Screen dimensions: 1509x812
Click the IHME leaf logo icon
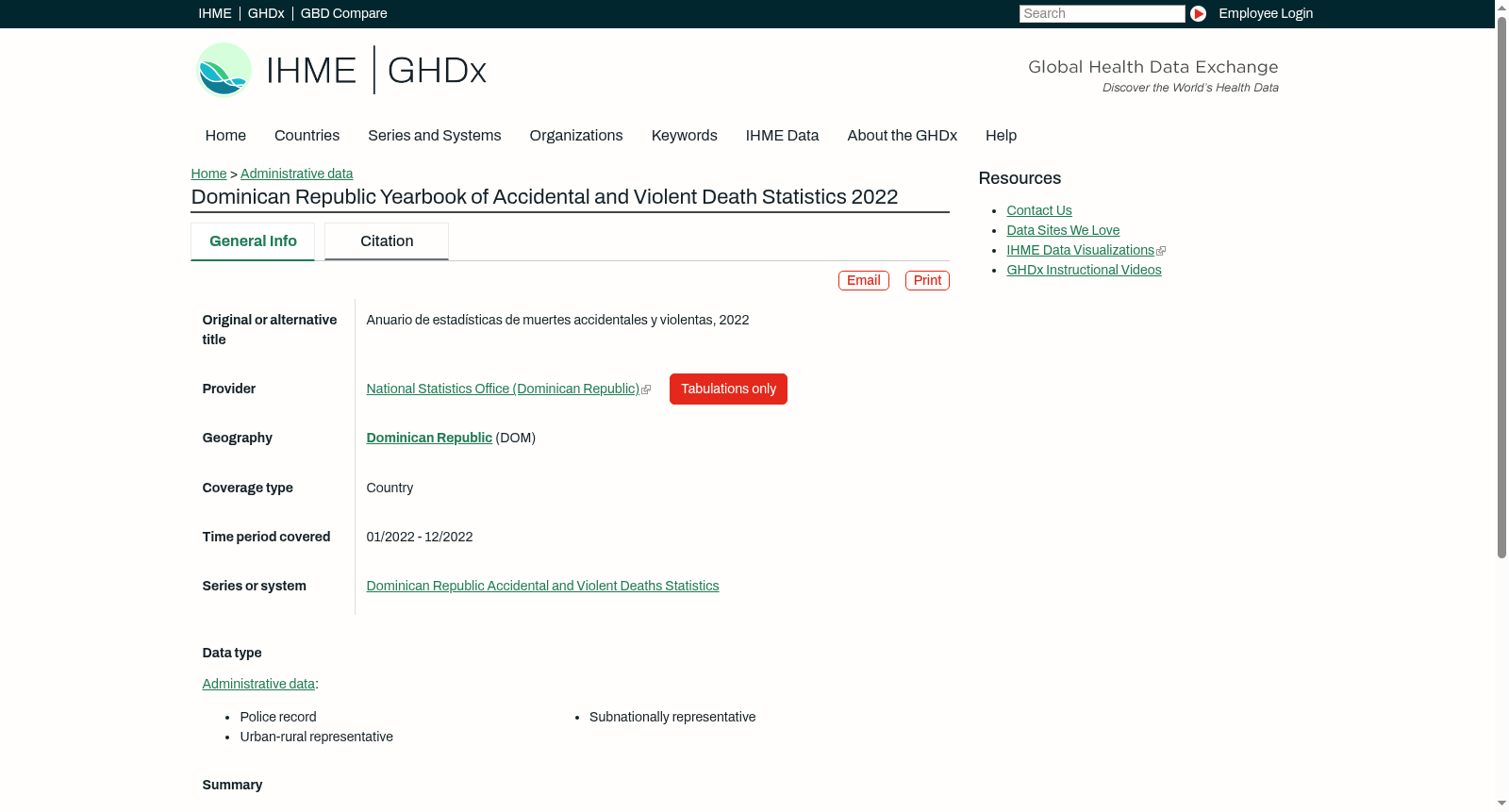(x=224, y=70)
